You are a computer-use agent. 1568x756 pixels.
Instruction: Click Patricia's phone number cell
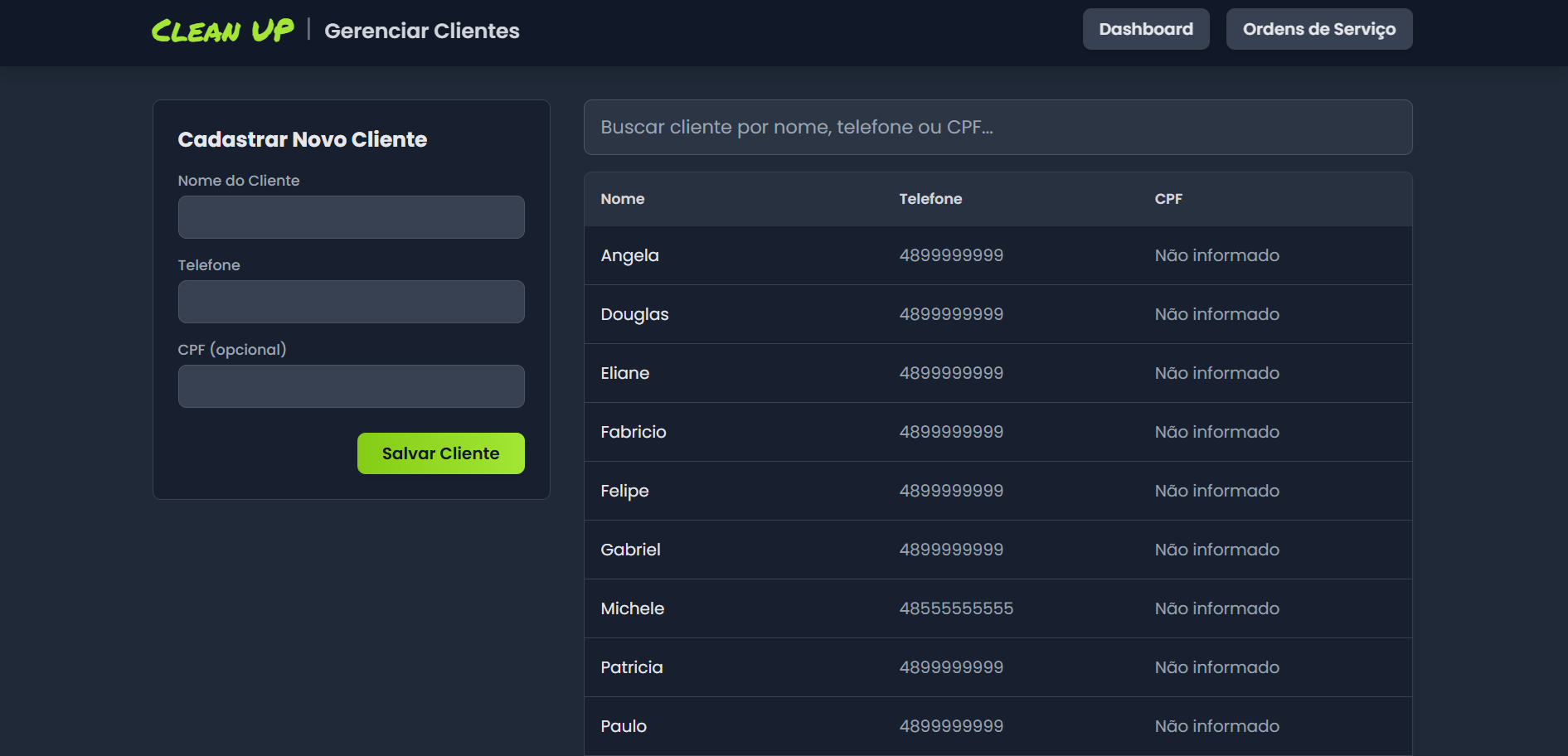coord(952,667)
